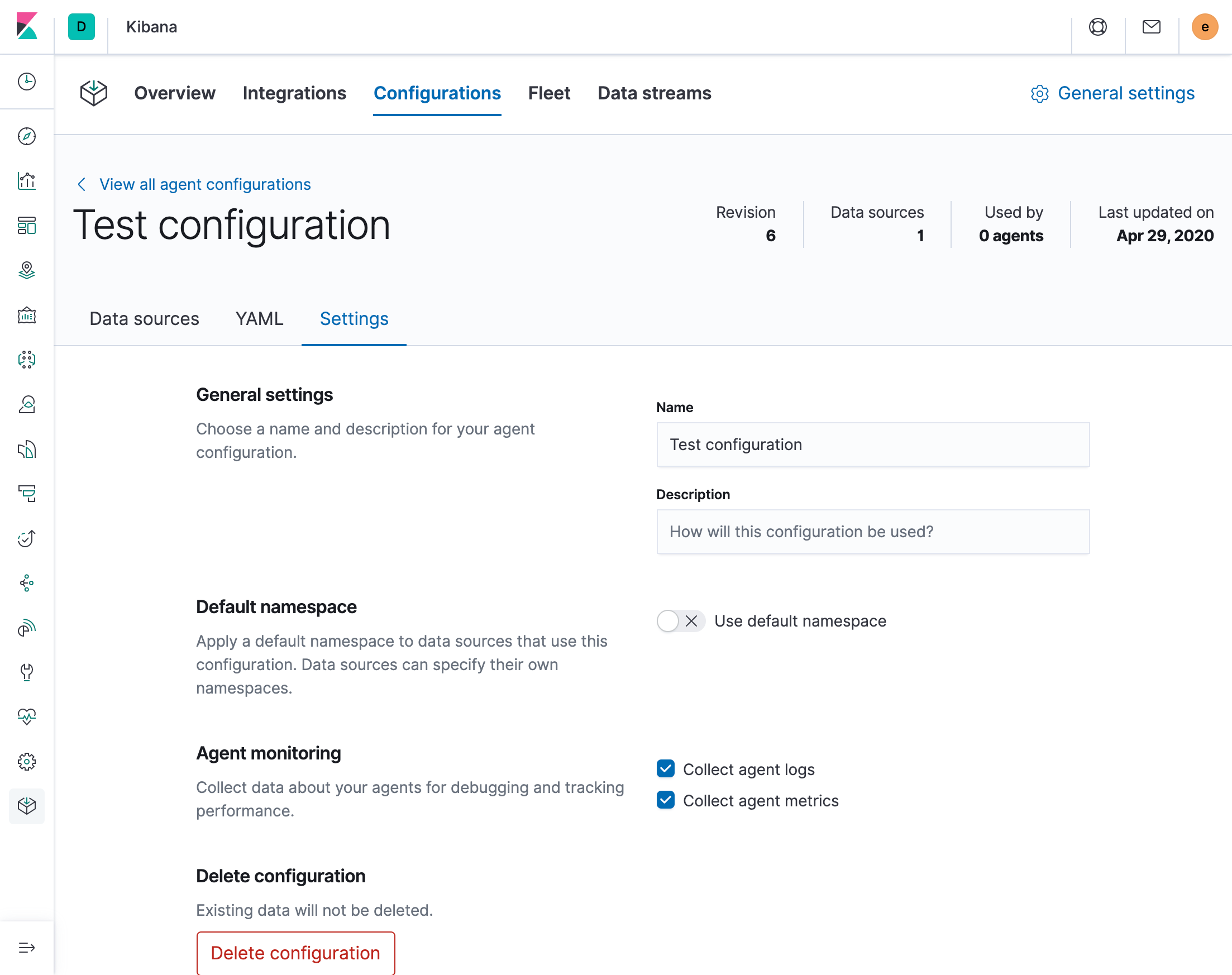Screen dimensions: 1232x975
Task: Click View all agent configurations link
Action: coord(204,184)
